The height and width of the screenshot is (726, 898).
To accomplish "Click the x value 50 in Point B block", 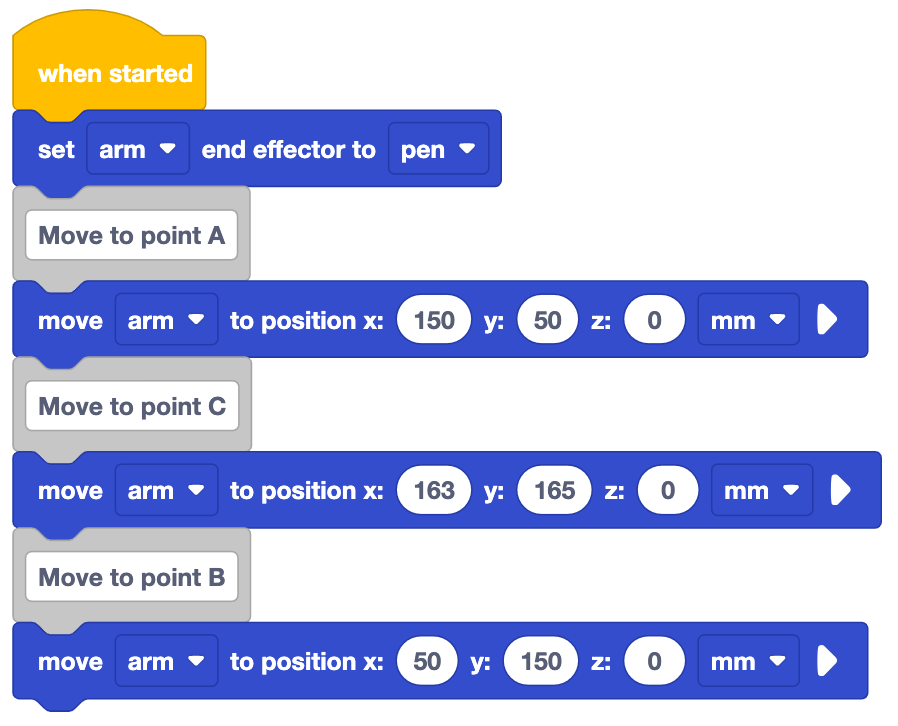I will (427, 661).
